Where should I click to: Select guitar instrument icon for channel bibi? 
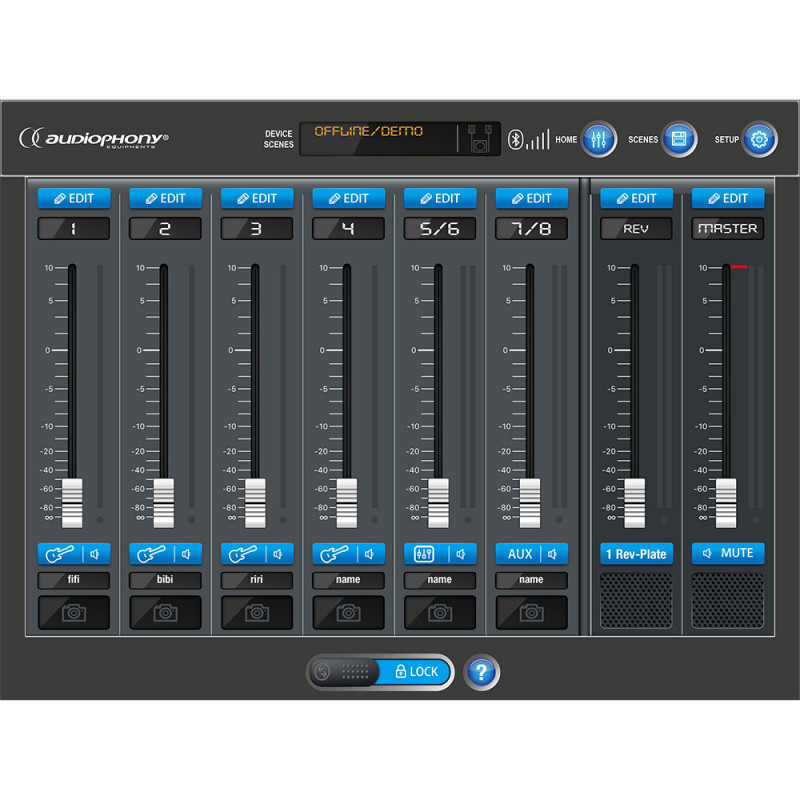click(152, 554)
